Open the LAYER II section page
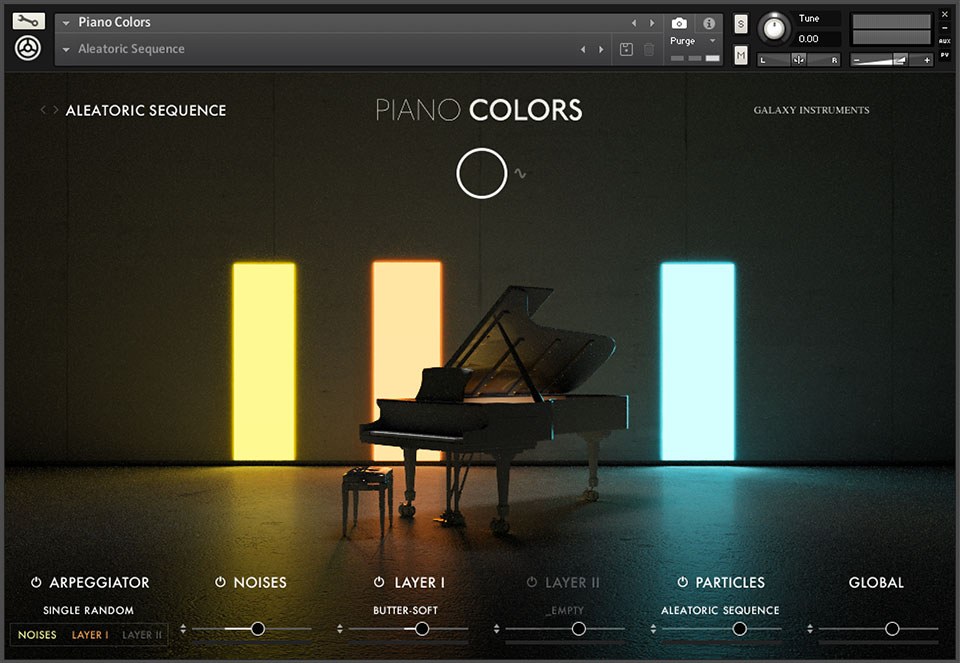 (572, 582)
